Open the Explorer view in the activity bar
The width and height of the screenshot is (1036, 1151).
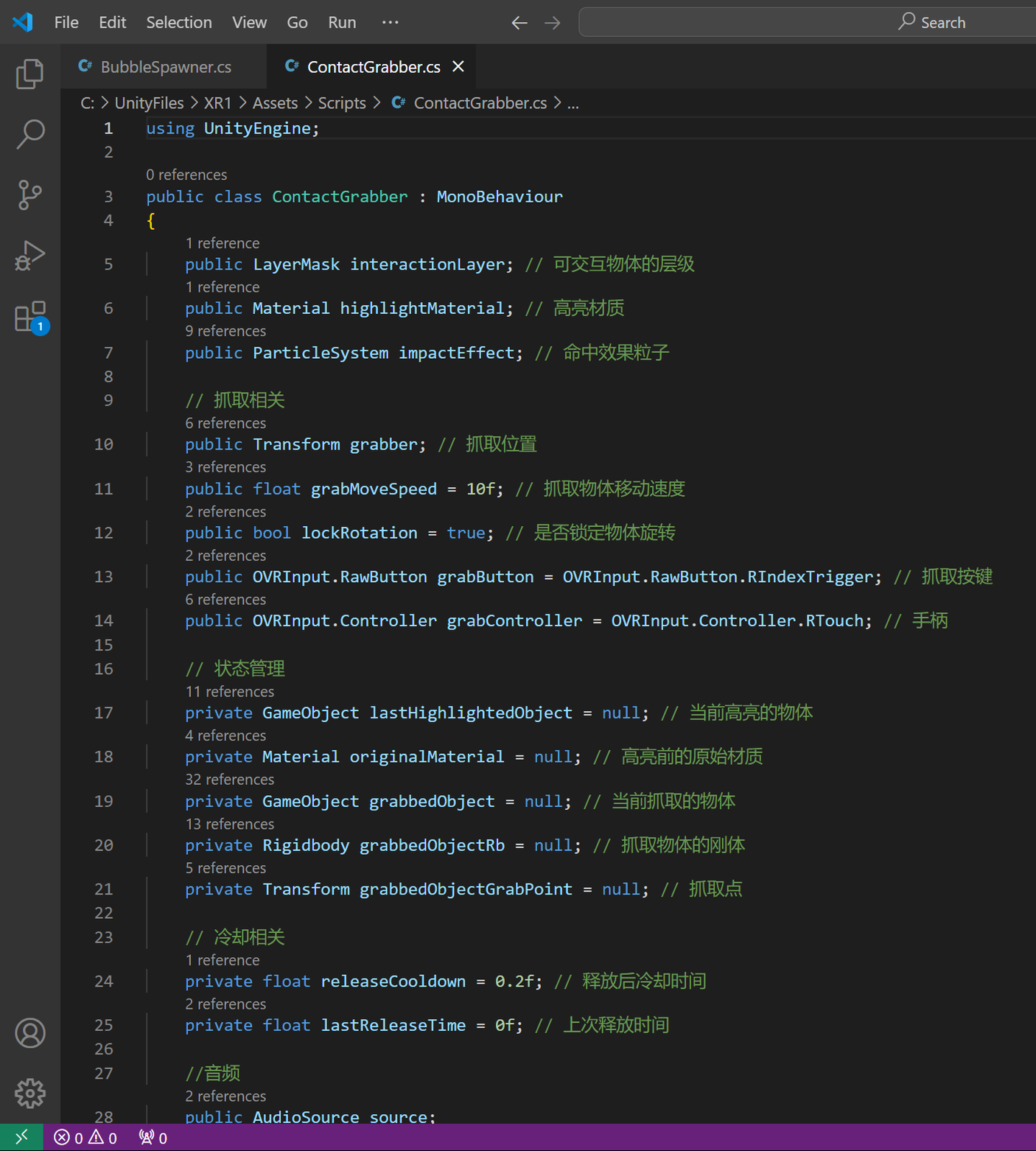point(29,74)
